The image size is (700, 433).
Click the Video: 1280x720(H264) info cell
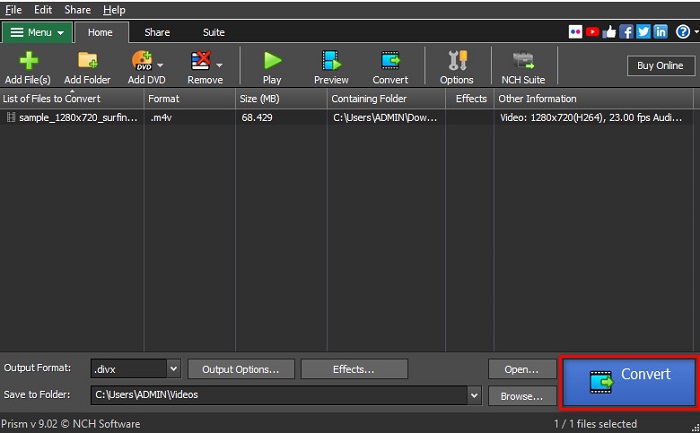(x=591, y=118)
